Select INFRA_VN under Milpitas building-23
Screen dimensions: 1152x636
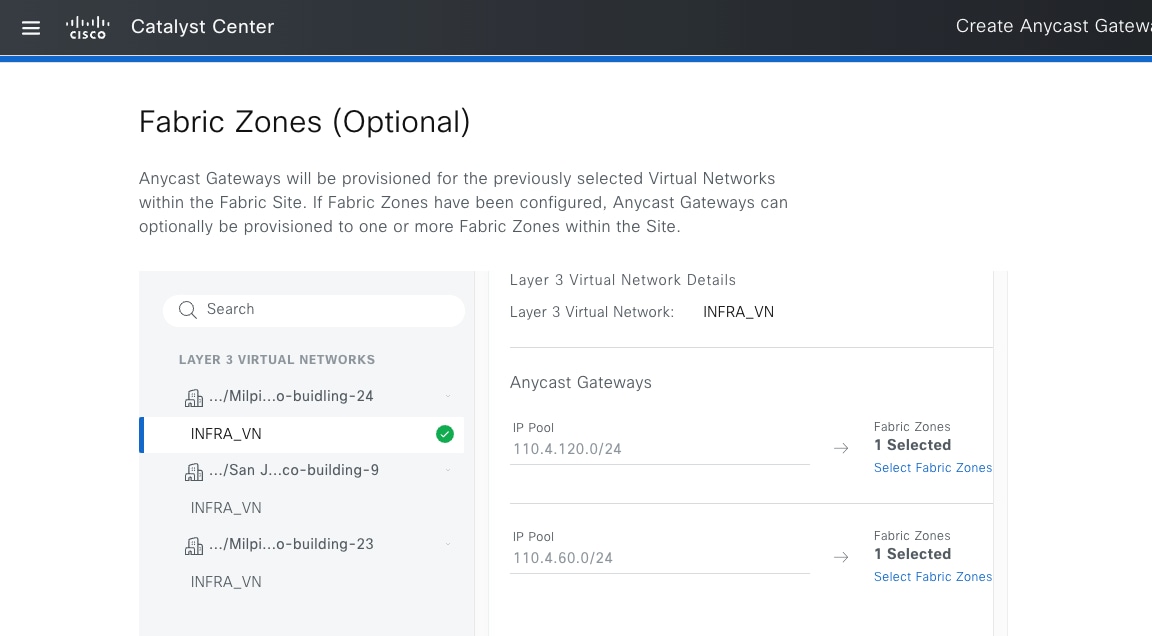coord(226,582)
